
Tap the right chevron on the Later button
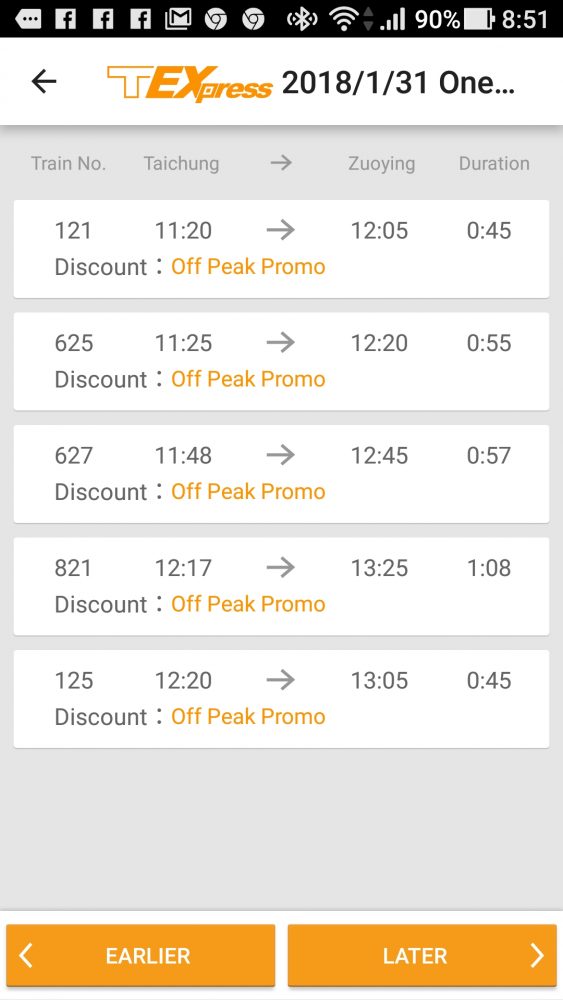tap(537, 955)
